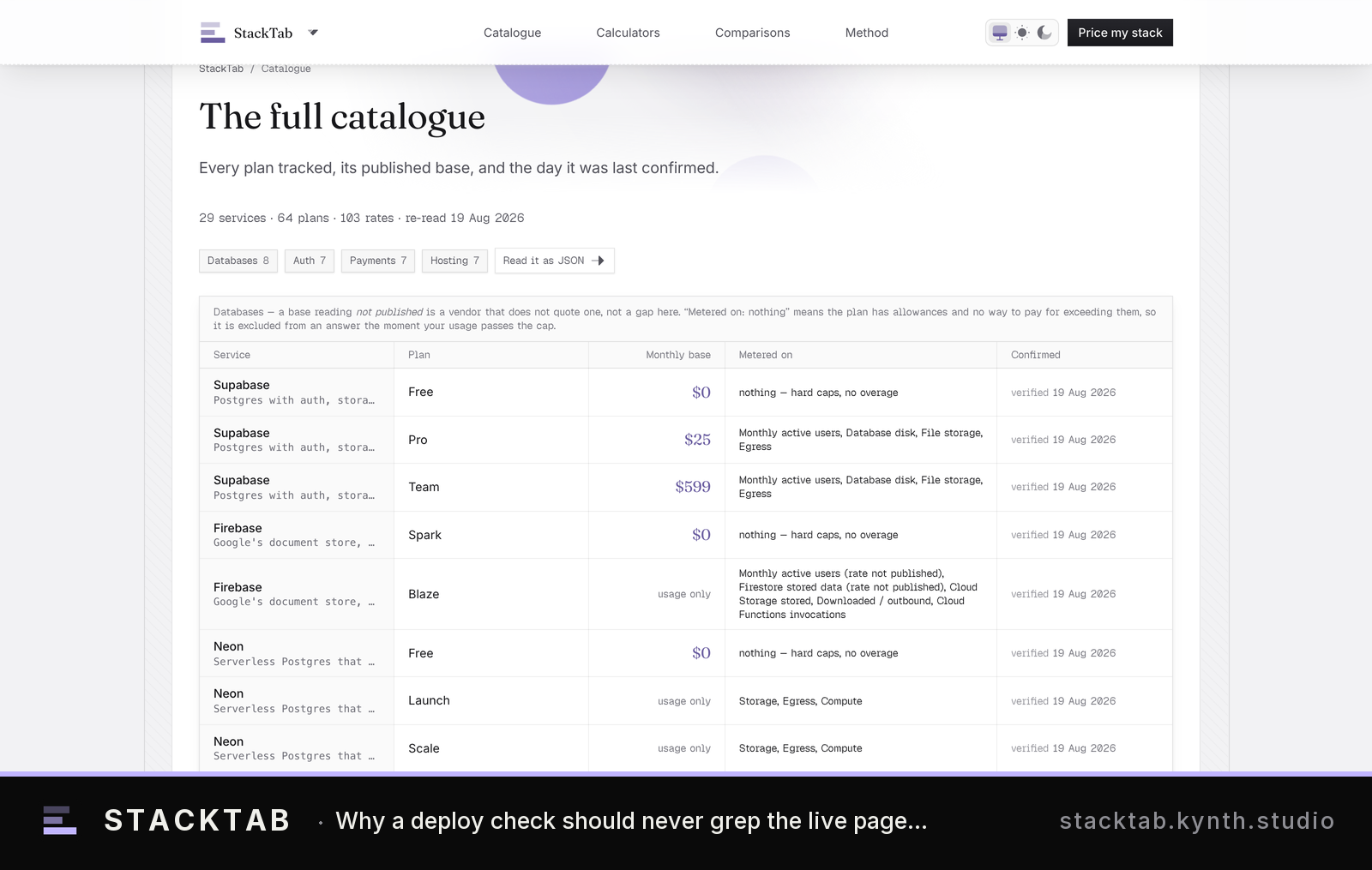Click the Catalogue breadcrumb link

tap(286, 69)
